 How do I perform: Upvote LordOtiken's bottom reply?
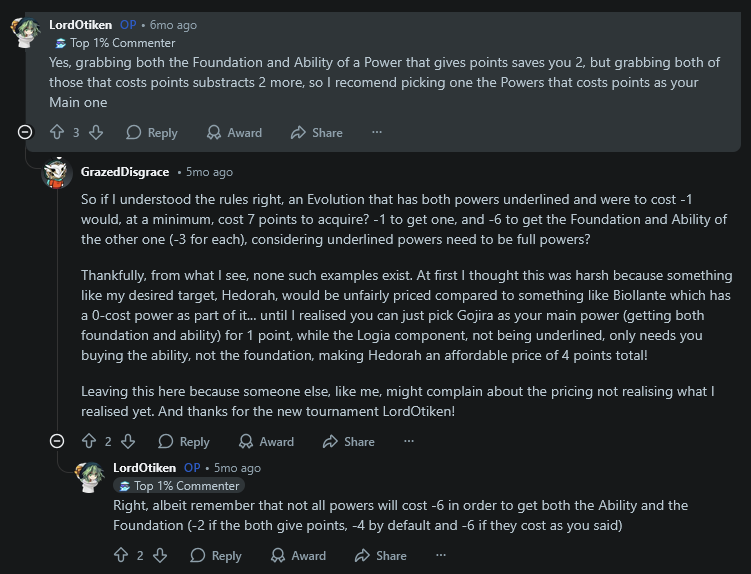[x=121, y=555]
